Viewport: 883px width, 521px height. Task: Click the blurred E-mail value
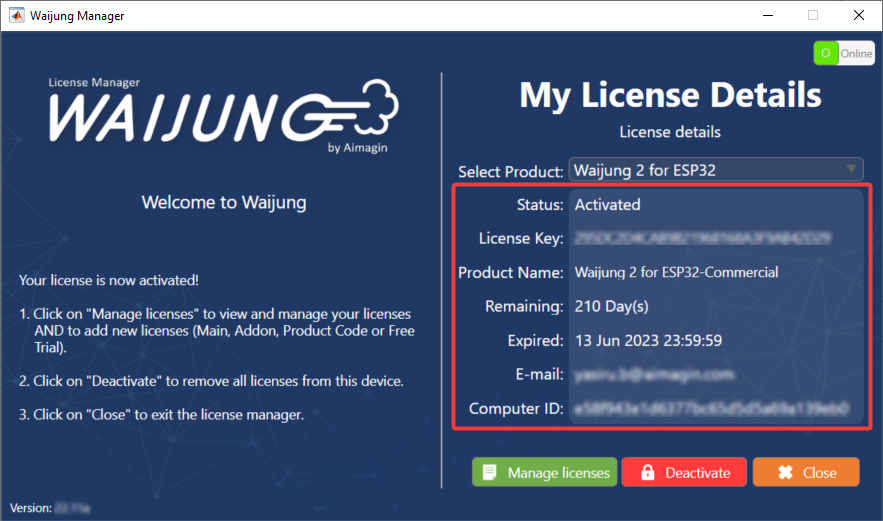(654, 375)
